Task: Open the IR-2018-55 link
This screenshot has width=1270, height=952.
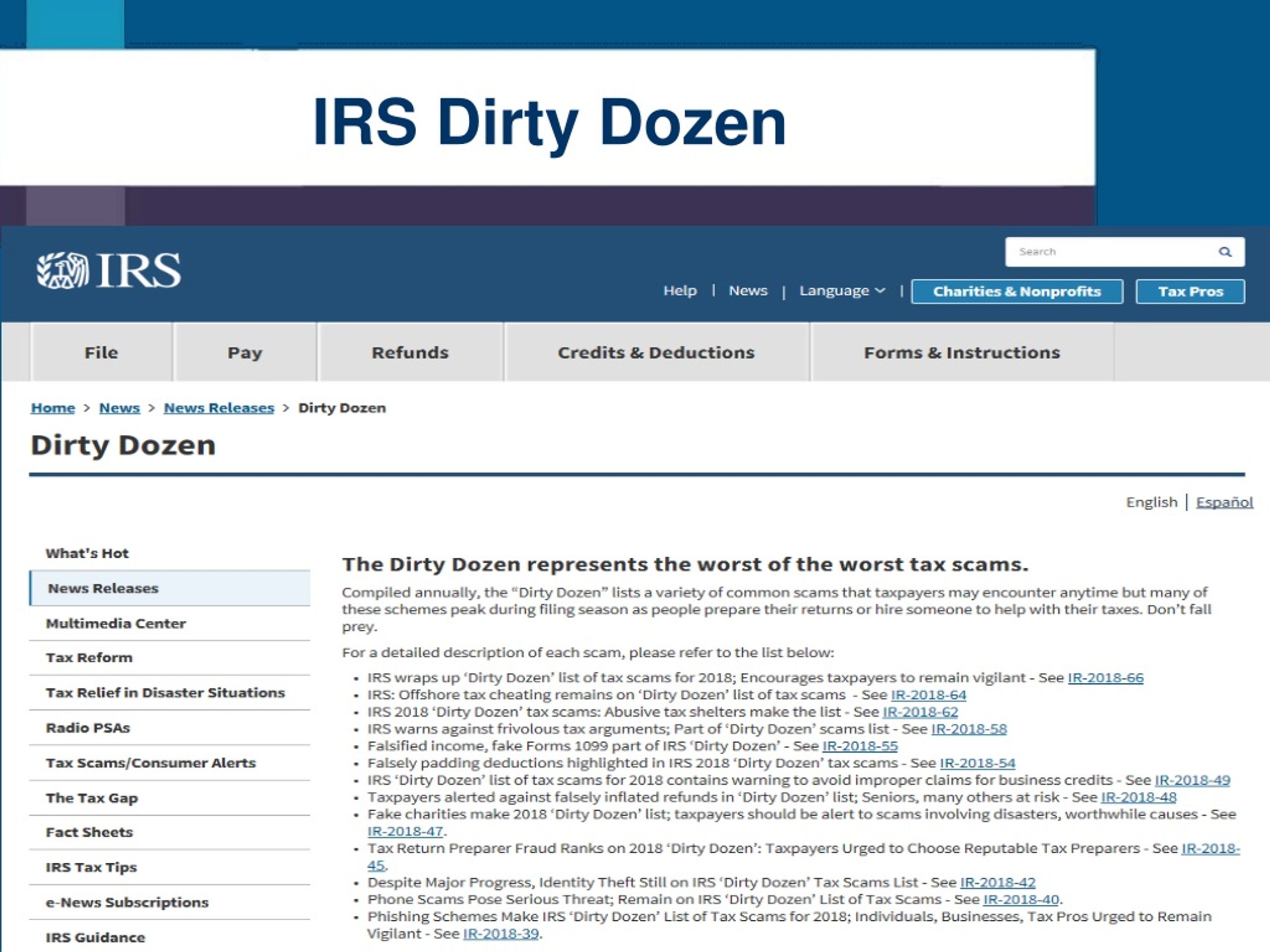Action: click(x=860, y=746)
